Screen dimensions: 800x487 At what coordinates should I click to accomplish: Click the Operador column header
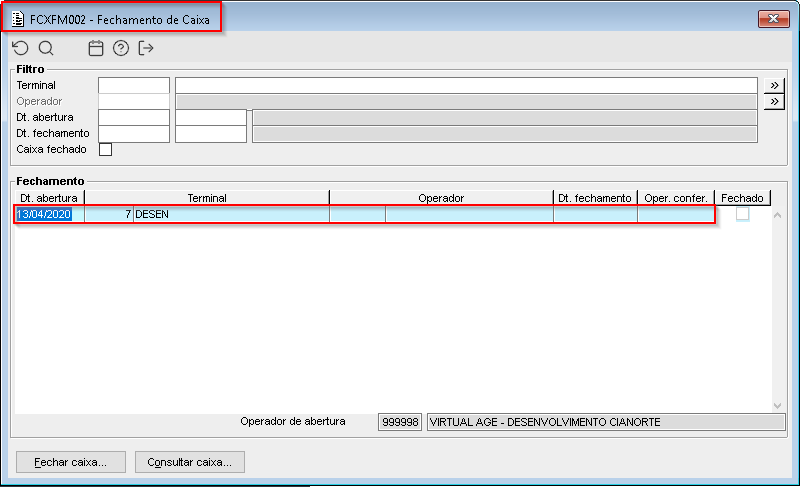coord(441,198)
